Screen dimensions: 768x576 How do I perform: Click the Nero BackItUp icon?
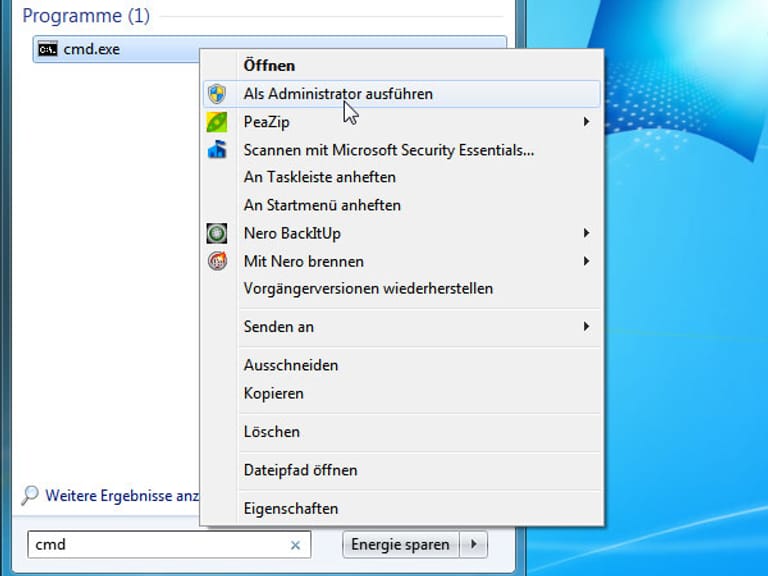217,233
